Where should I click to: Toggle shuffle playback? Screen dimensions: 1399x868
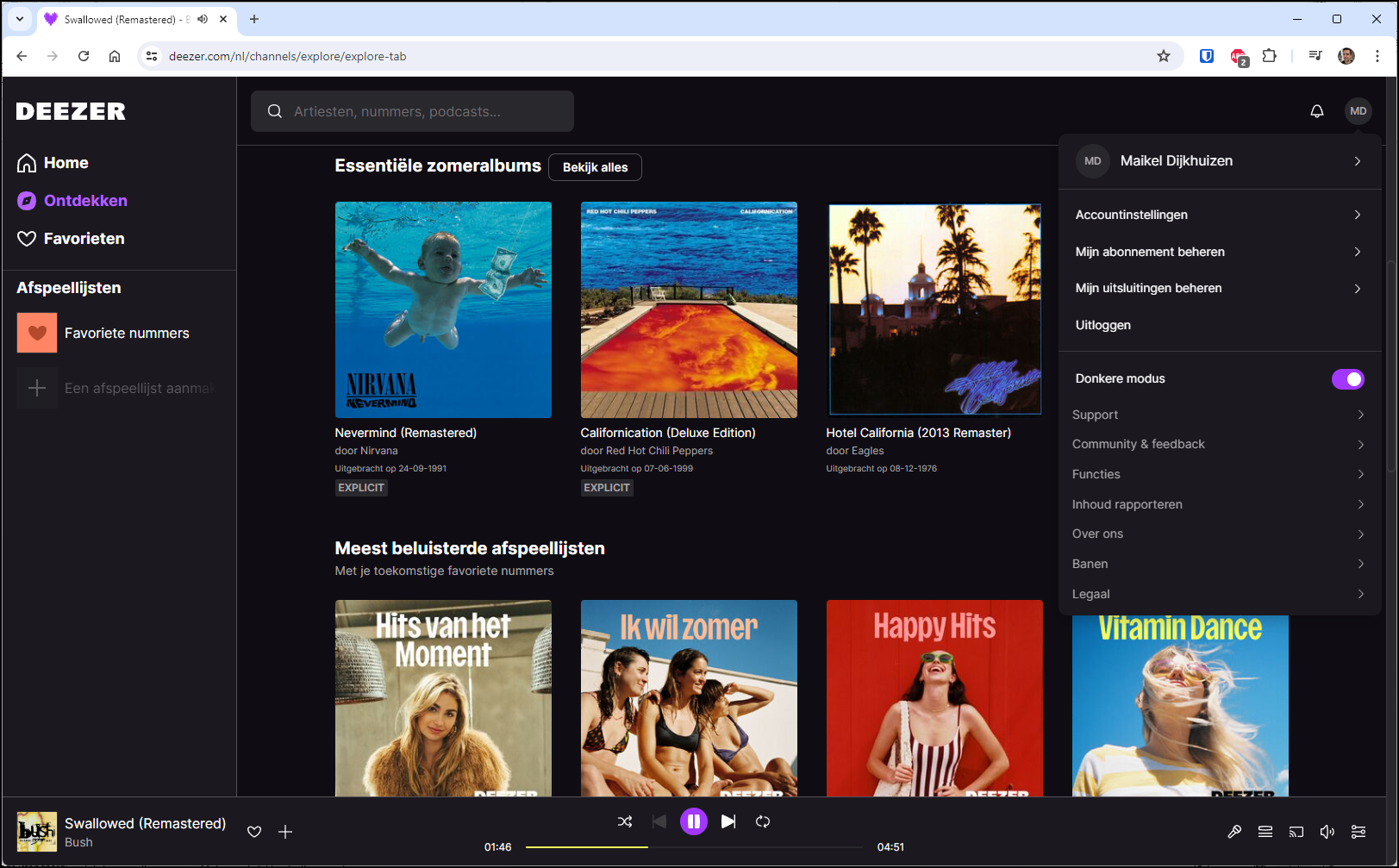click(x=625, y=821)
